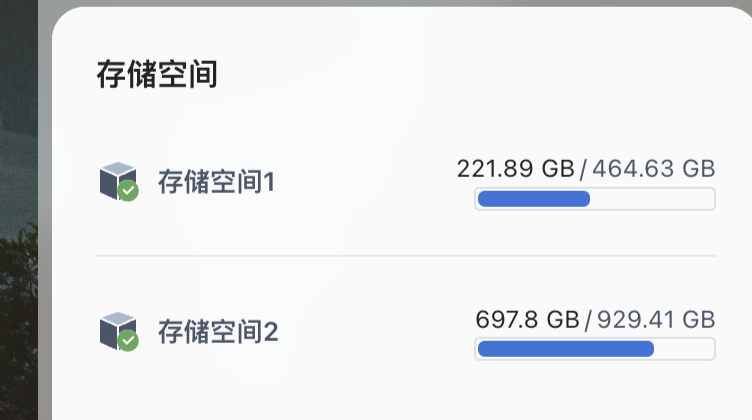
Task: Click the 存储空间1 volume cube icon
Action: coord(116,179)
